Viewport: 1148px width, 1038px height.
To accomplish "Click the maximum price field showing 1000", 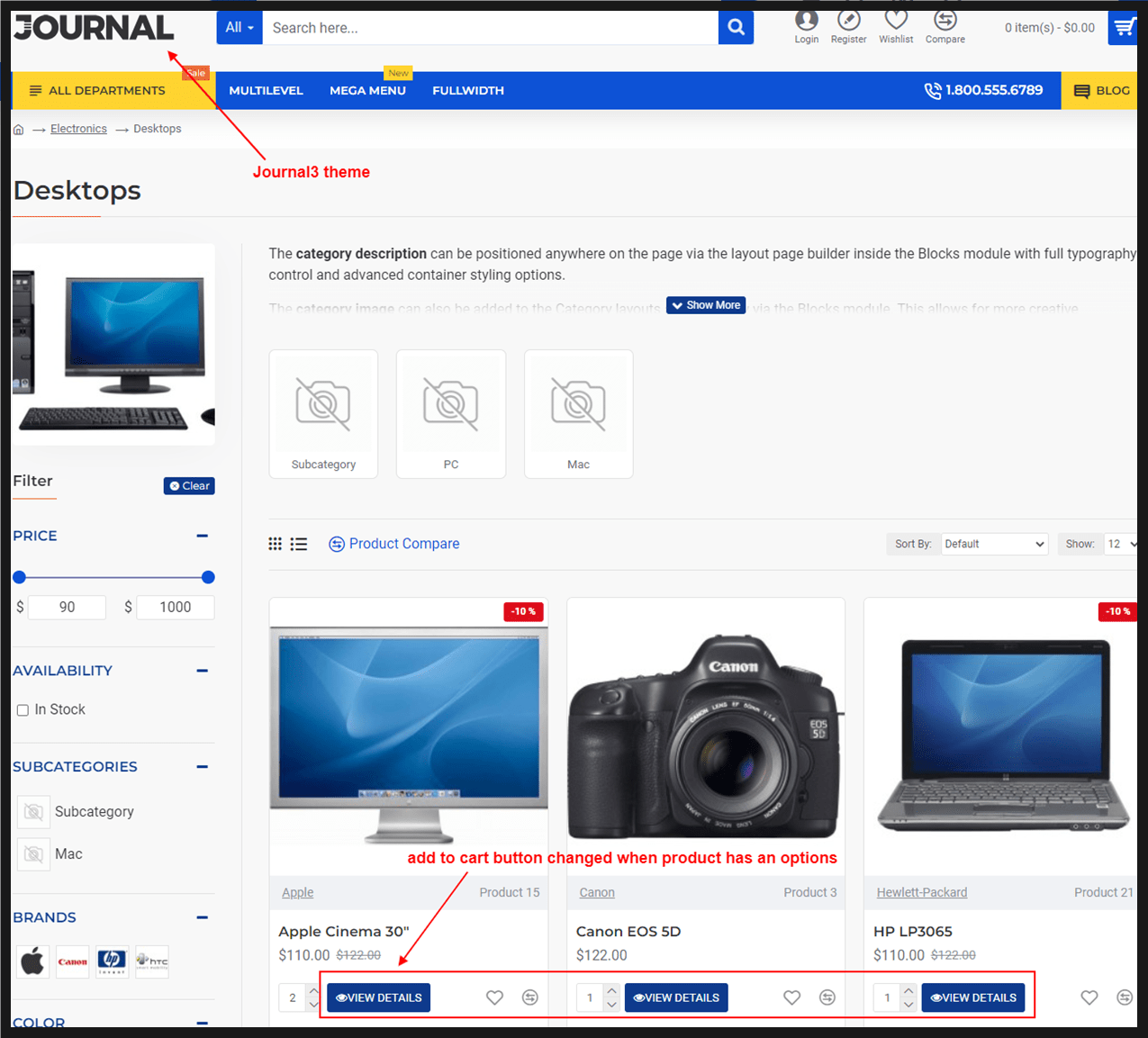I will click(175, 608).
